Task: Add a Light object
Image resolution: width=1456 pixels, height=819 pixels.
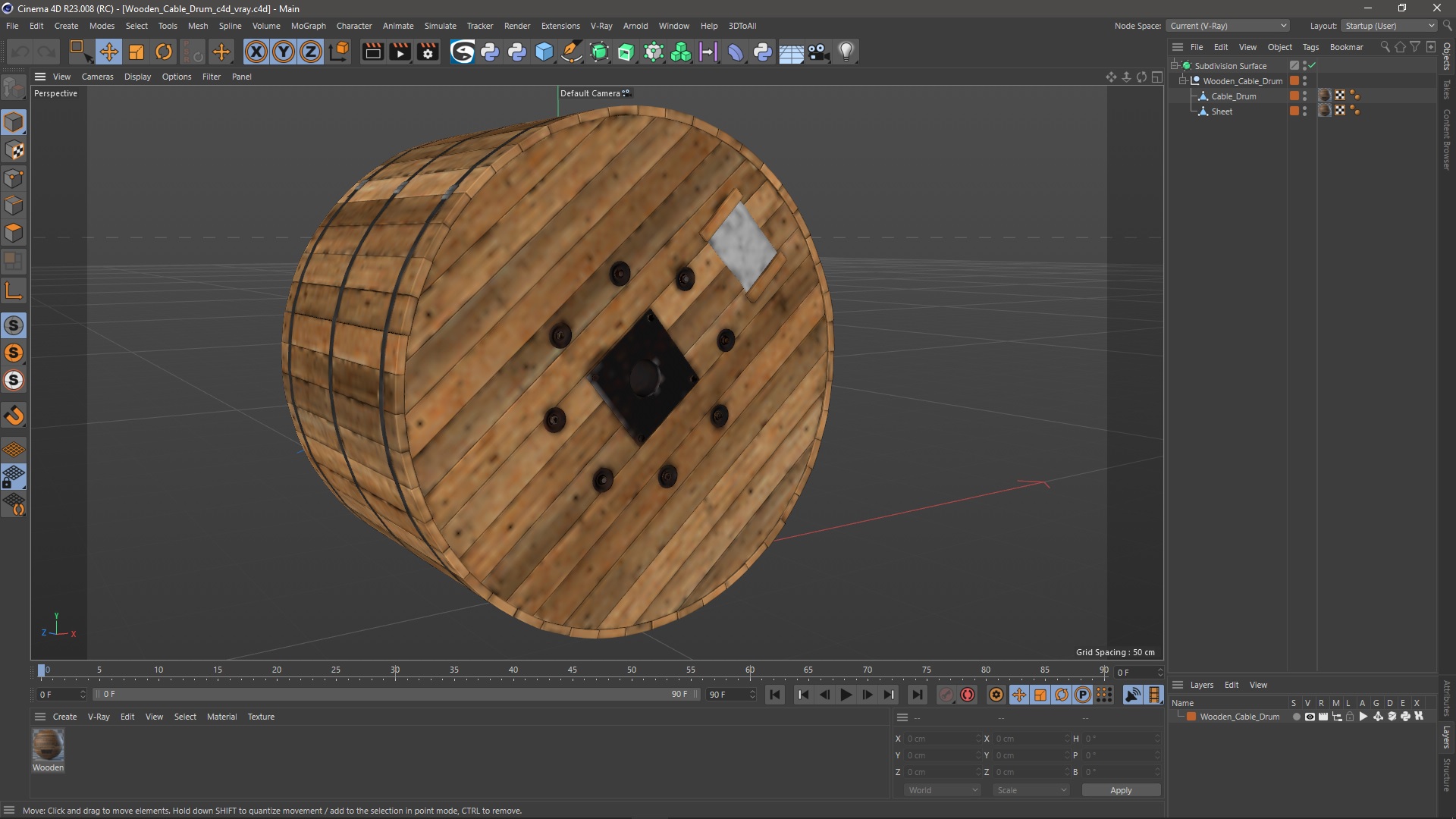Action: [x=846, y=52]
